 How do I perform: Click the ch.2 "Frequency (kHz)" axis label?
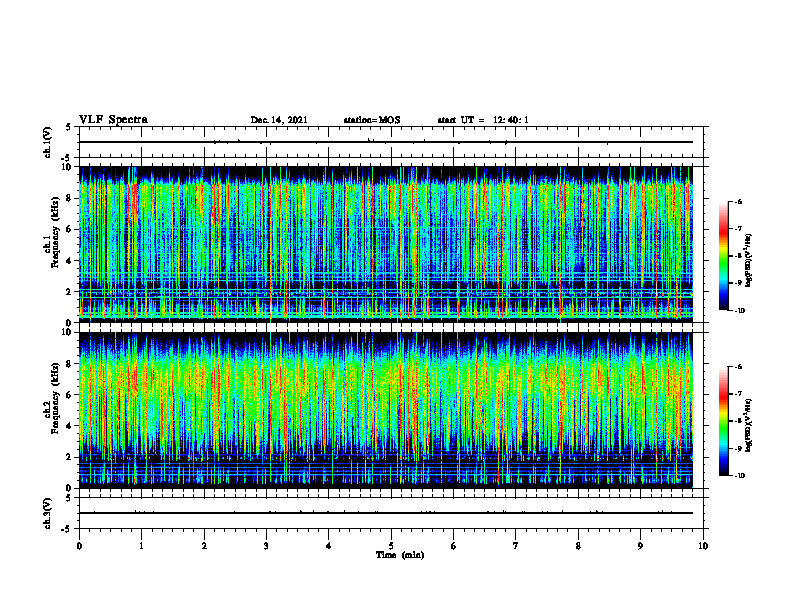(x=55, y=398)
